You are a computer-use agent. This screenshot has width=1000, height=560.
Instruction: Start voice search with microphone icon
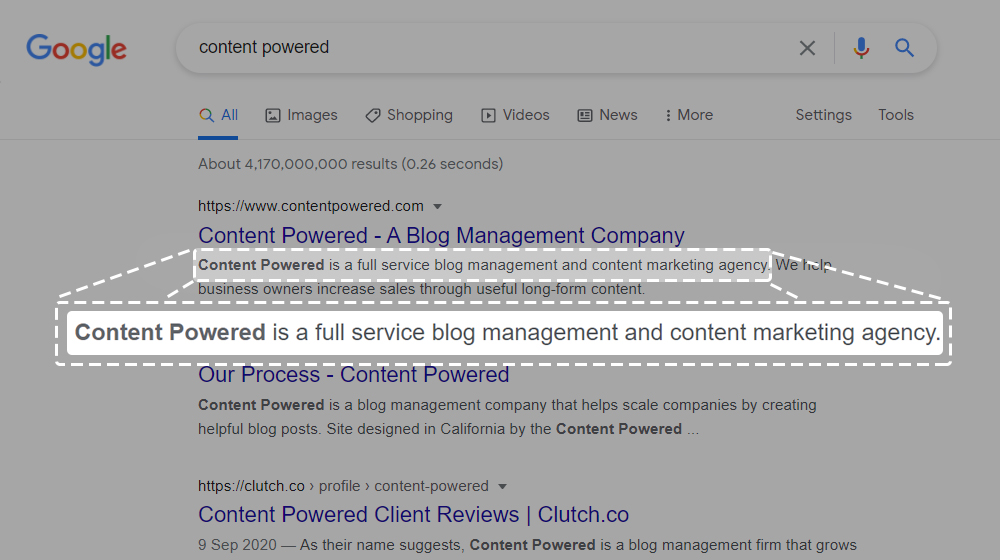tap(861, 48)
